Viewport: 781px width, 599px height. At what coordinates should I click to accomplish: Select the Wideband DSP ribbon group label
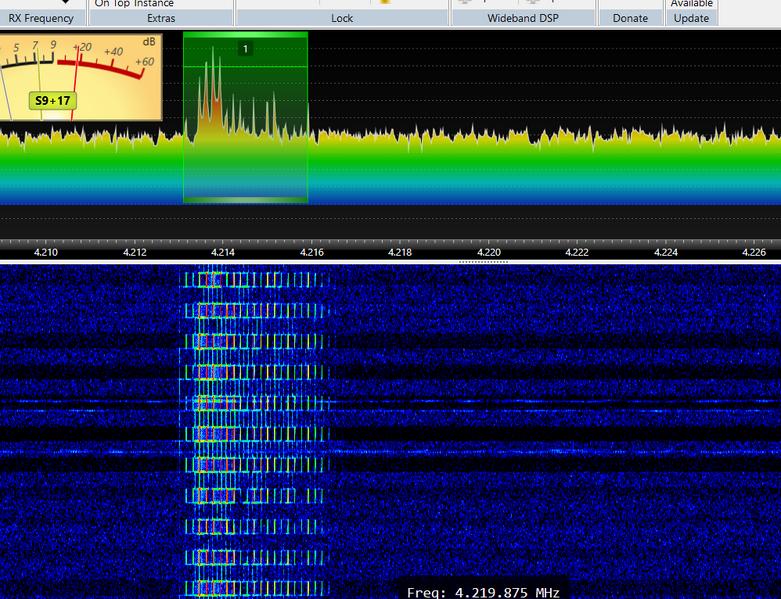[522, 18]
